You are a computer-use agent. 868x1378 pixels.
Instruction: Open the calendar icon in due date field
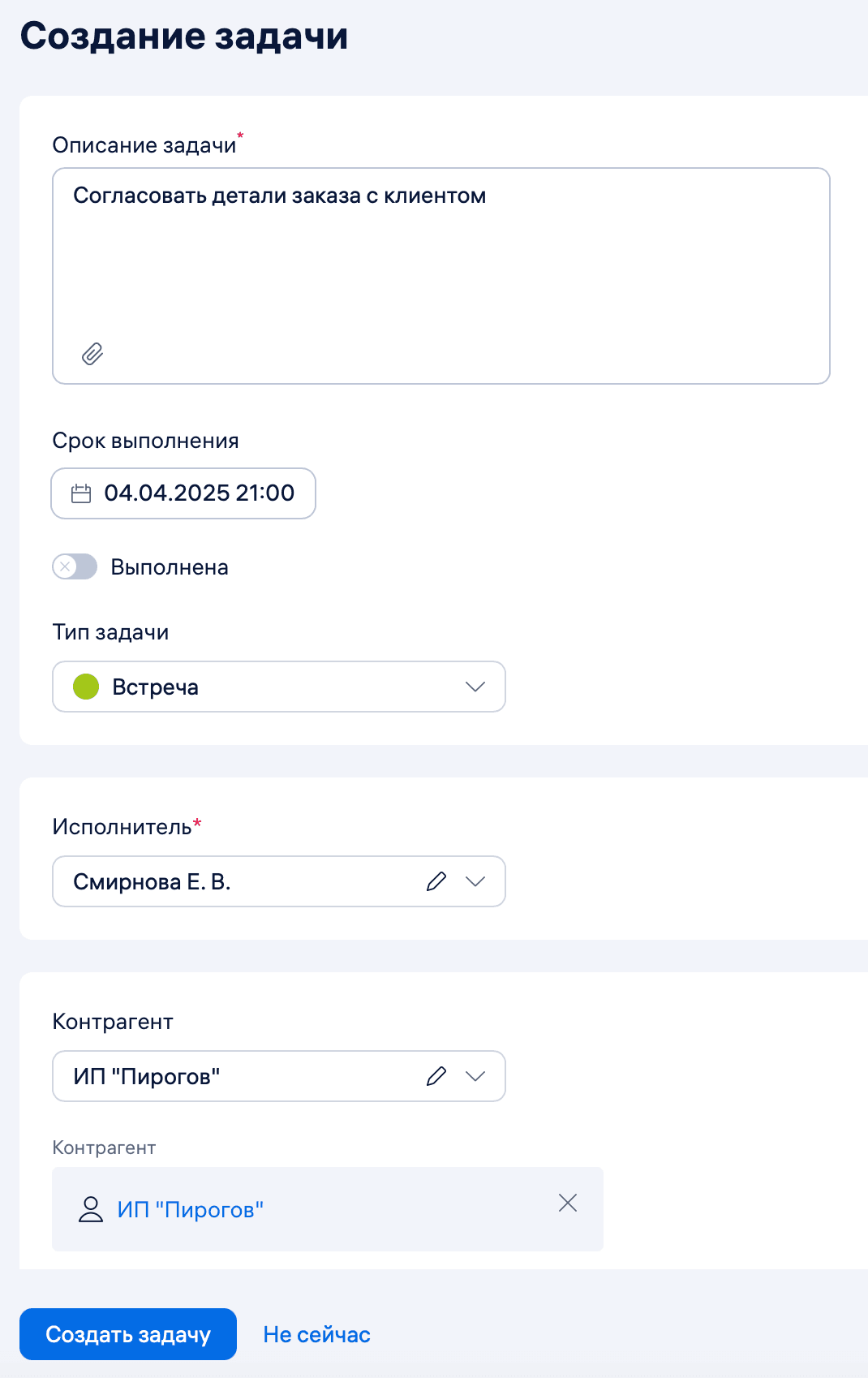point(80,493)
